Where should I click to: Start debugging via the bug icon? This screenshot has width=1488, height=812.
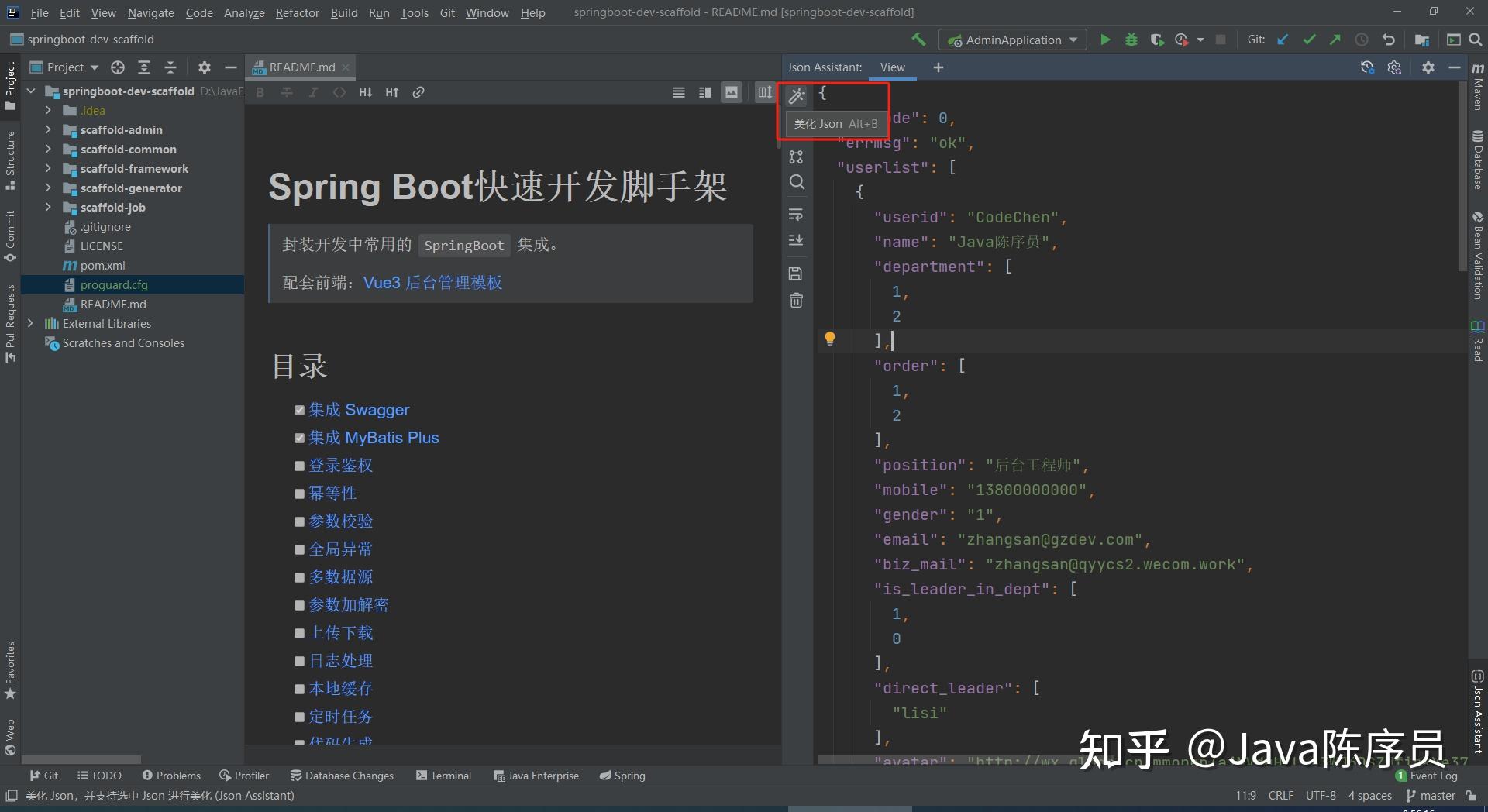pyautogui.click(x=1131, y=40)
